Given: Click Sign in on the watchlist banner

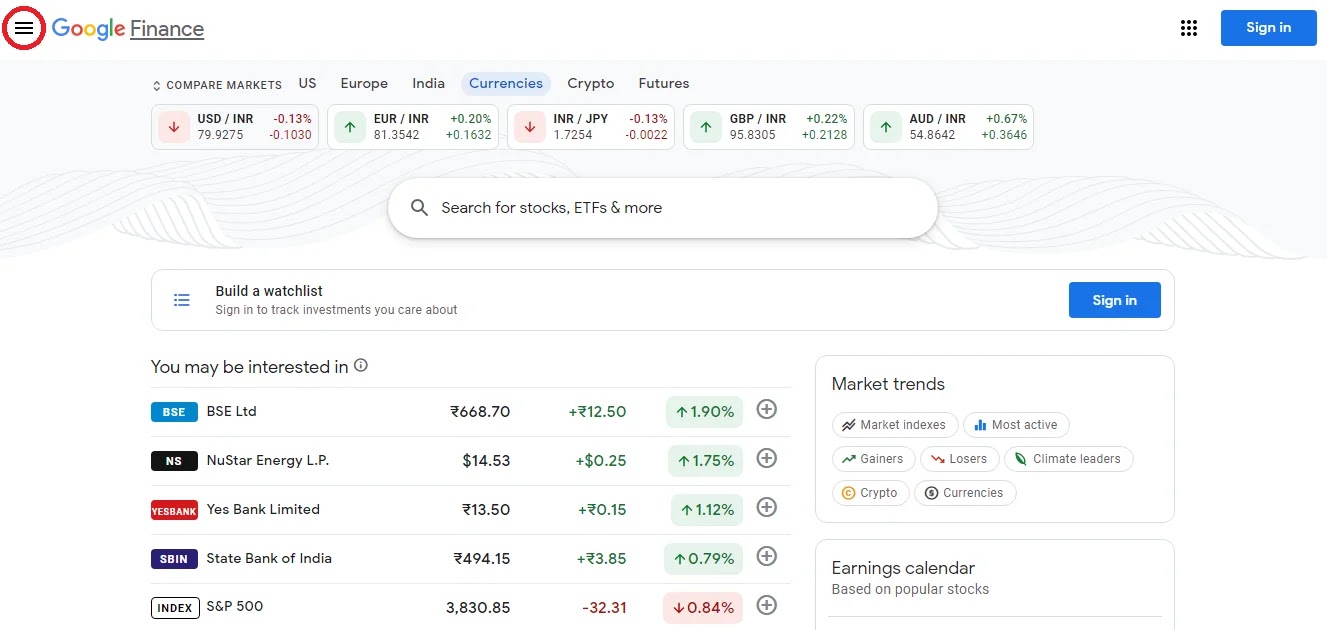Looking at the screenshot, I should click(x=1114, y=300).
